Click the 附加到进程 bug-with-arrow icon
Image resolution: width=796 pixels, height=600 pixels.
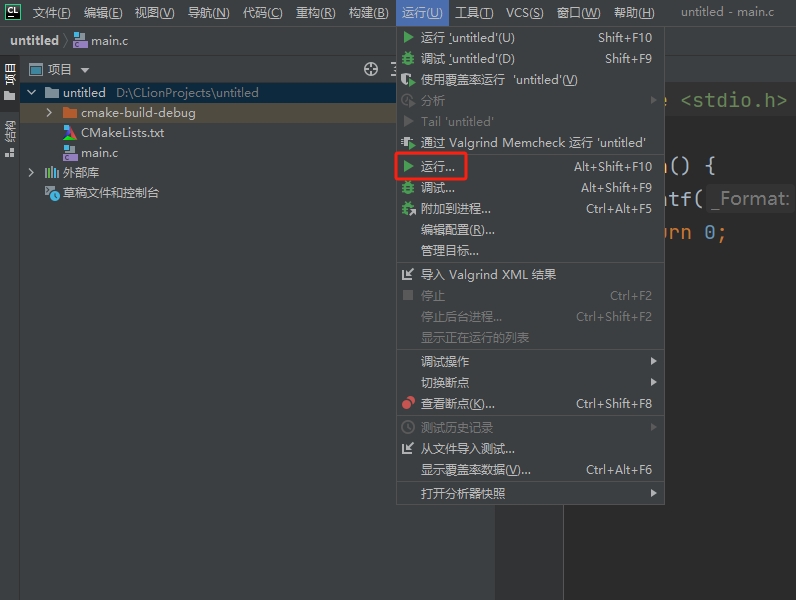pos(408,209)
